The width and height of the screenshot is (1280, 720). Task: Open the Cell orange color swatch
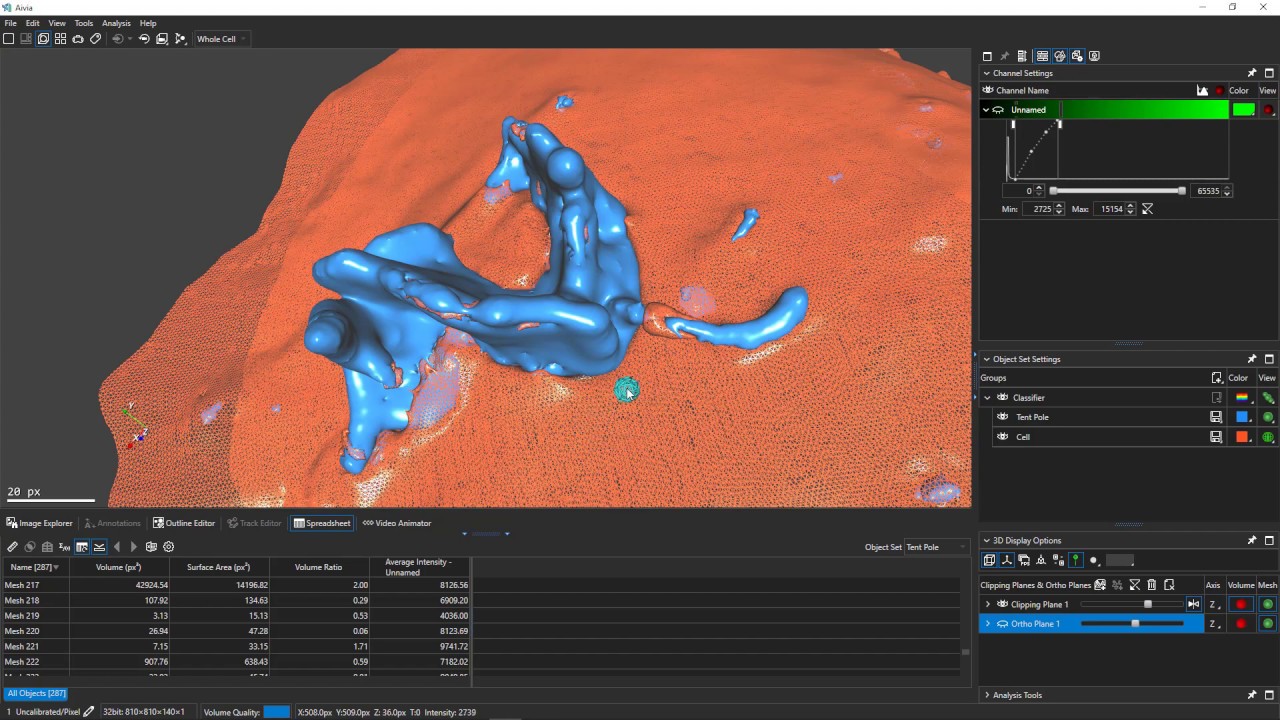pyautogui.click(x=1242, y=437)
